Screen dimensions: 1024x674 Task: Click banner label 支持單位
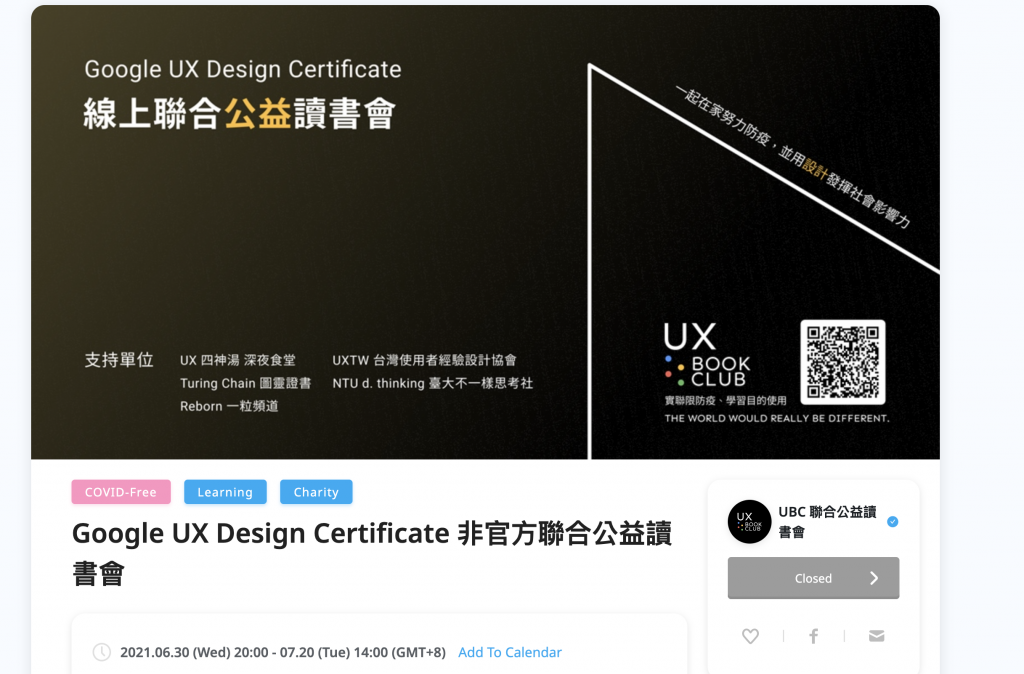click(x=119, y=360)
